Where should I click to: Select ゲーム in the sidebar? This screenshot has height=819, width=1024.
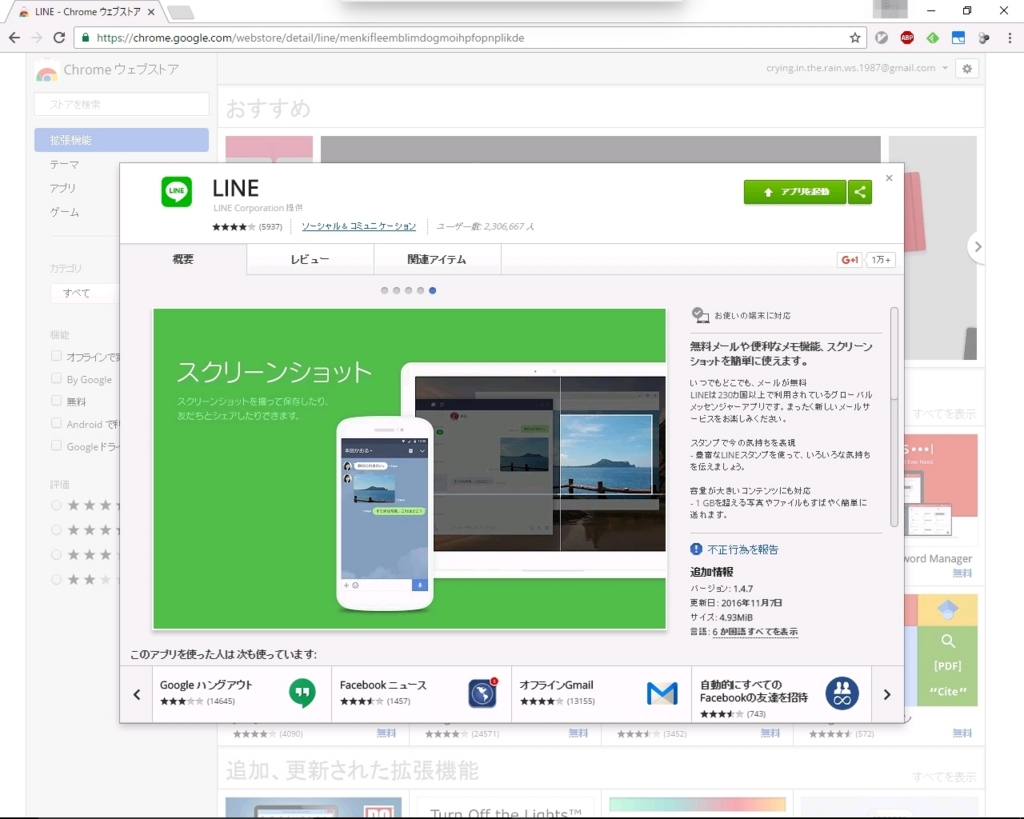65,212
